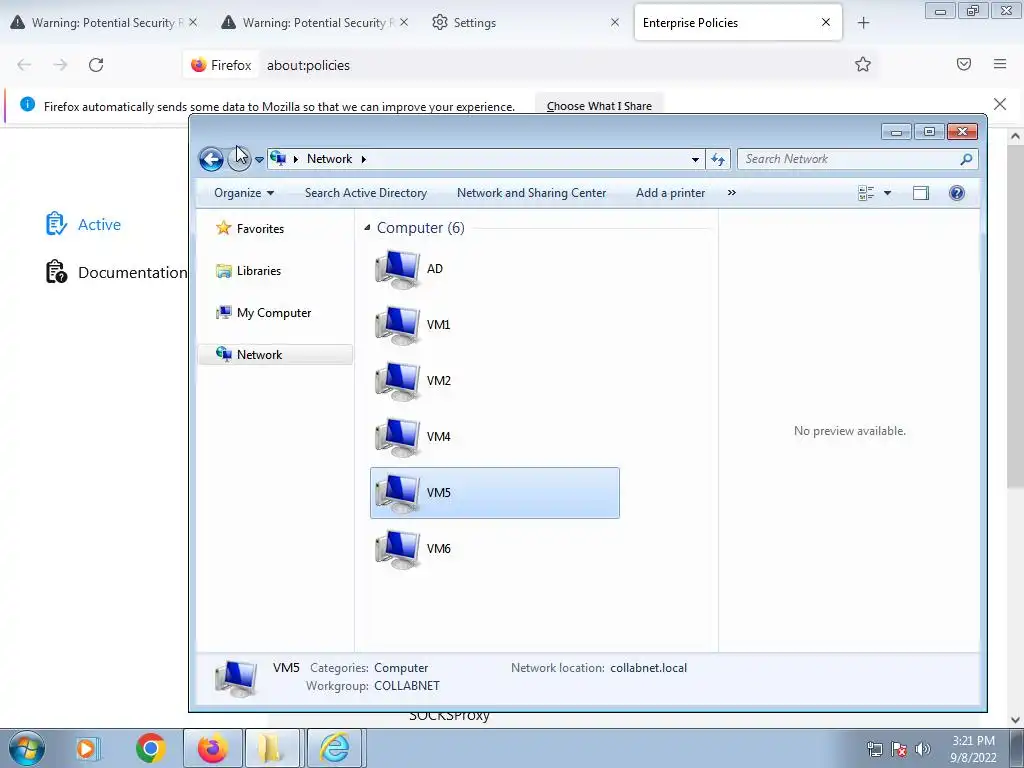Show more toolbar commands chevron
Screen dimensions: 1024x768
tap(731, 193)
